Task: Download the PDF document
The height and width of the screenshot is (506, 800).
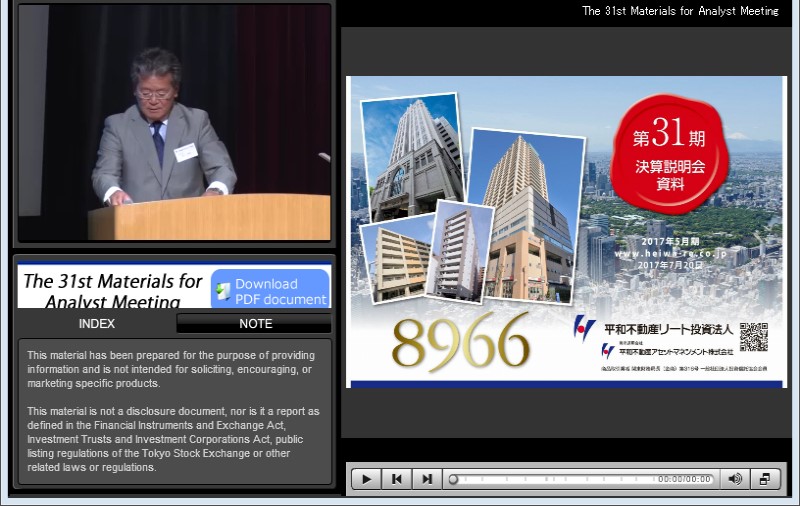Action: click(x=270, y=289)
